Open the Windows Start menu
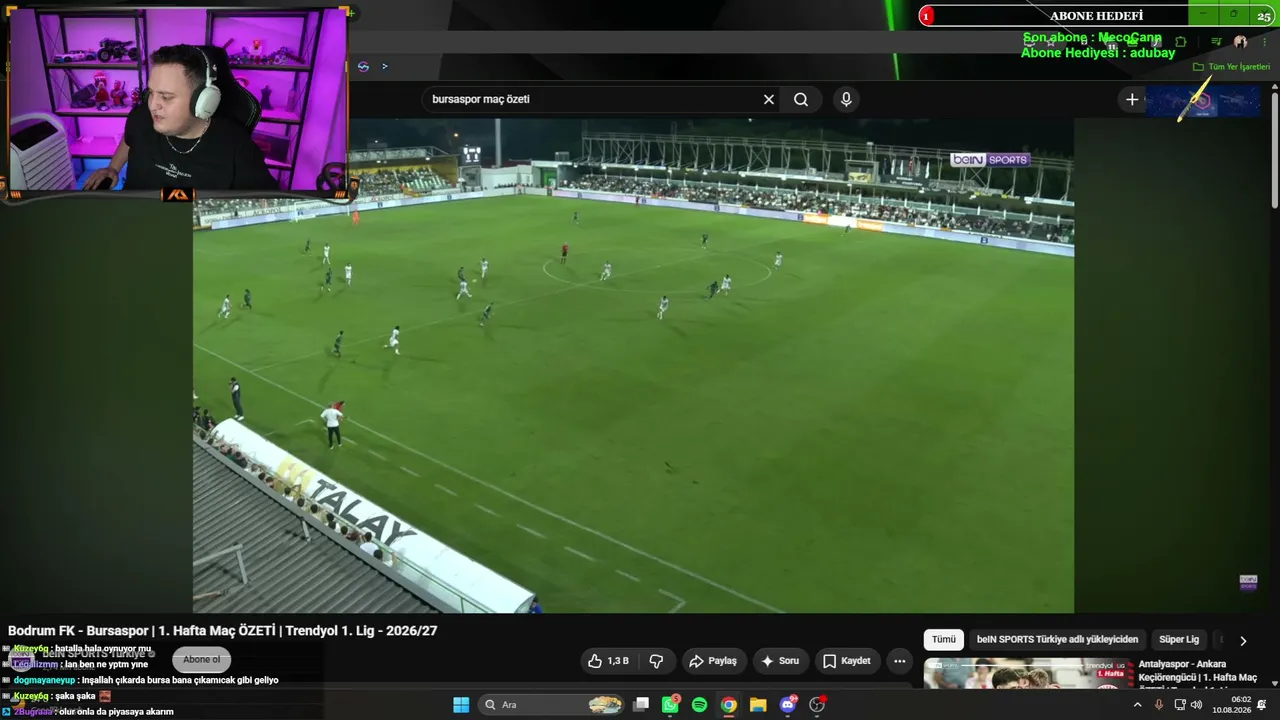Screen dimensions: 1280x720 [x=461, y=705]
